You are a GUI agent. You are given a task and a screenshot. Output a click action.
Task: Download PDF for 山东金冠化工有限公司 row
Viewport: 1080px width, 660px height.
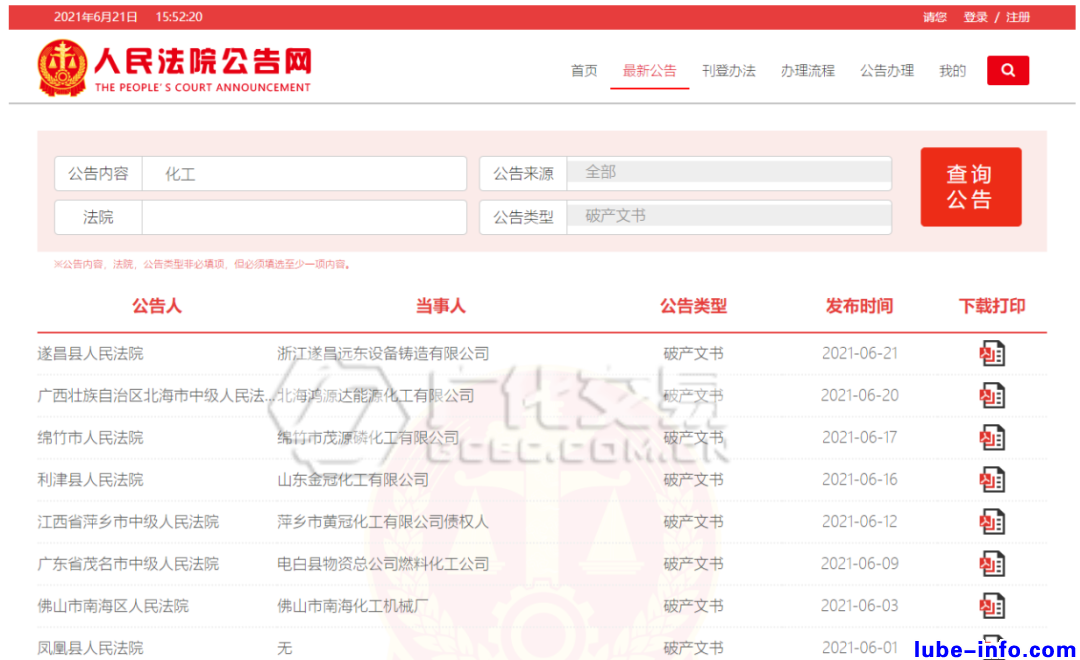tap(992, 480)
